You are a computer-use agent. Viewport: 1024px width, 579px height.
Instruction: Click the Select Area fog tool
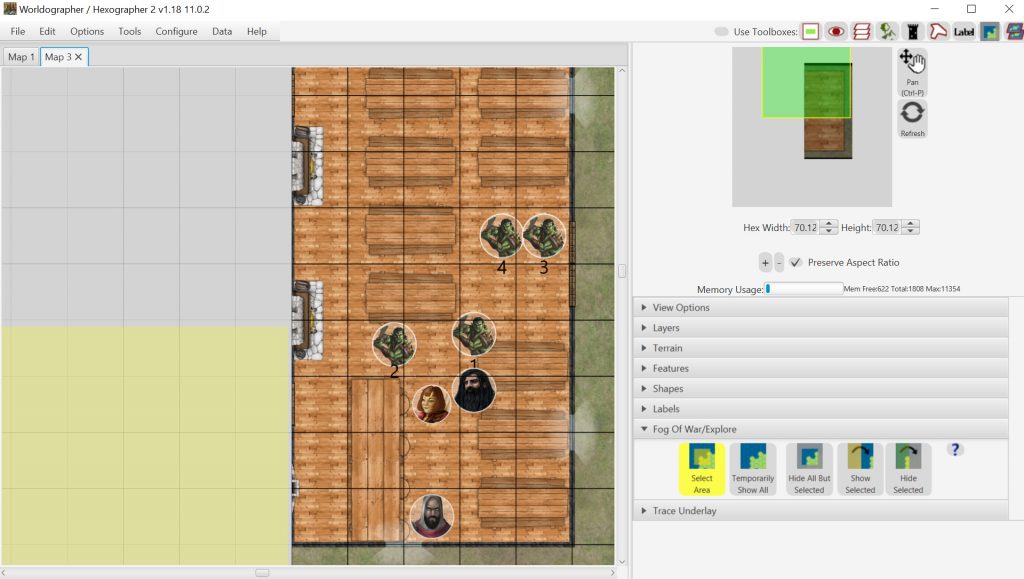(702, 469)
